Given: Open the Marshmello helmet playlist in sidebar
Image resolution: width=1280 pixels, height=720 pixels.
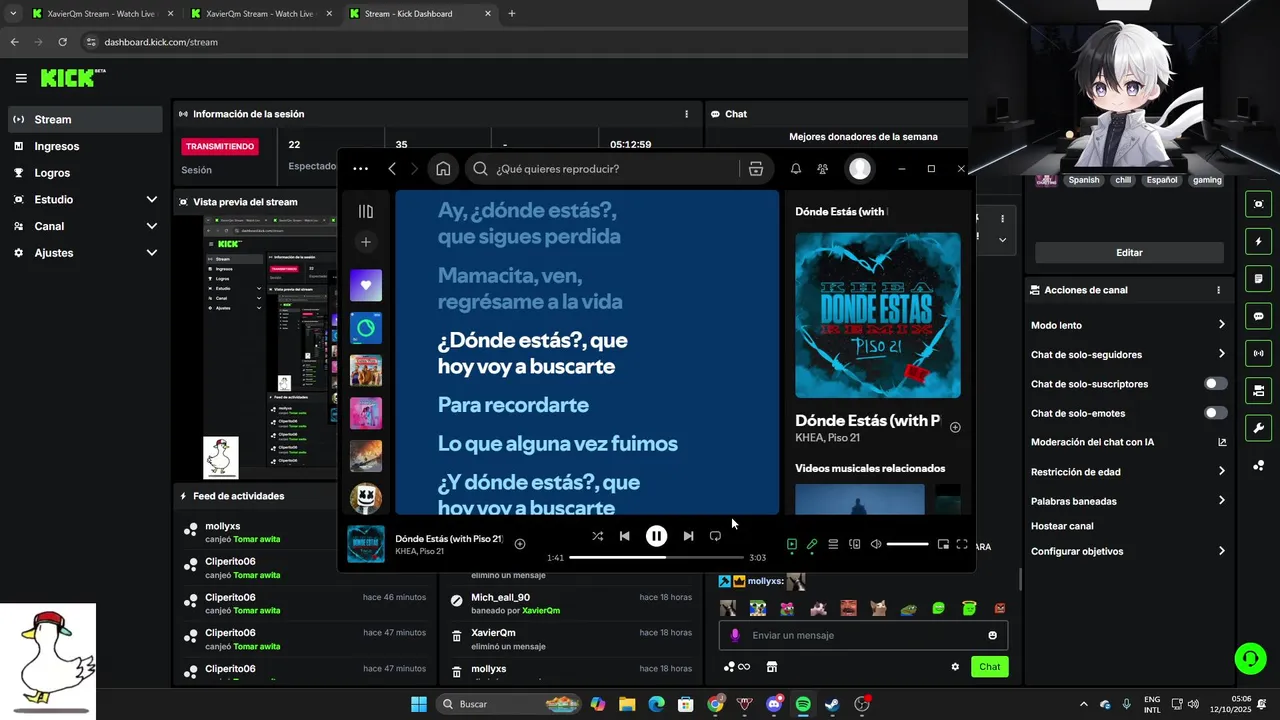Looking at the screenshot, I should coord(366,498).
